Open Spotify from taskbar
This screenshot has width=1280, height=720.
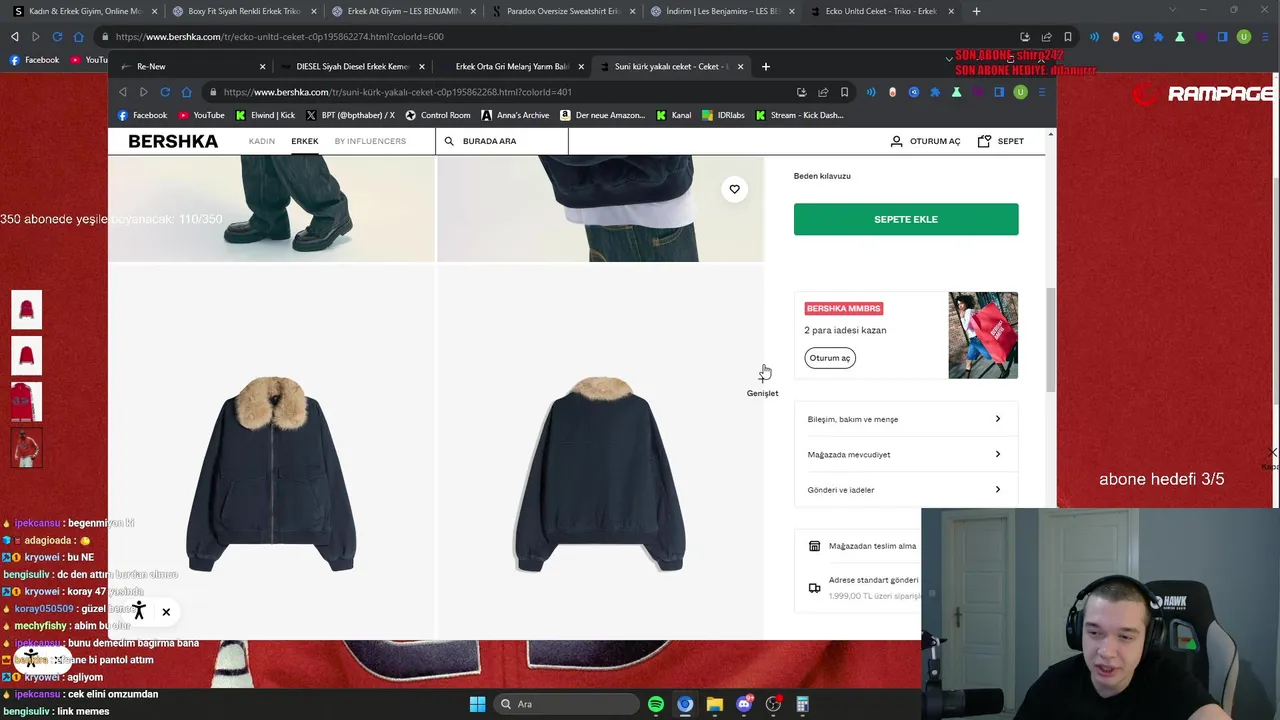656,704
